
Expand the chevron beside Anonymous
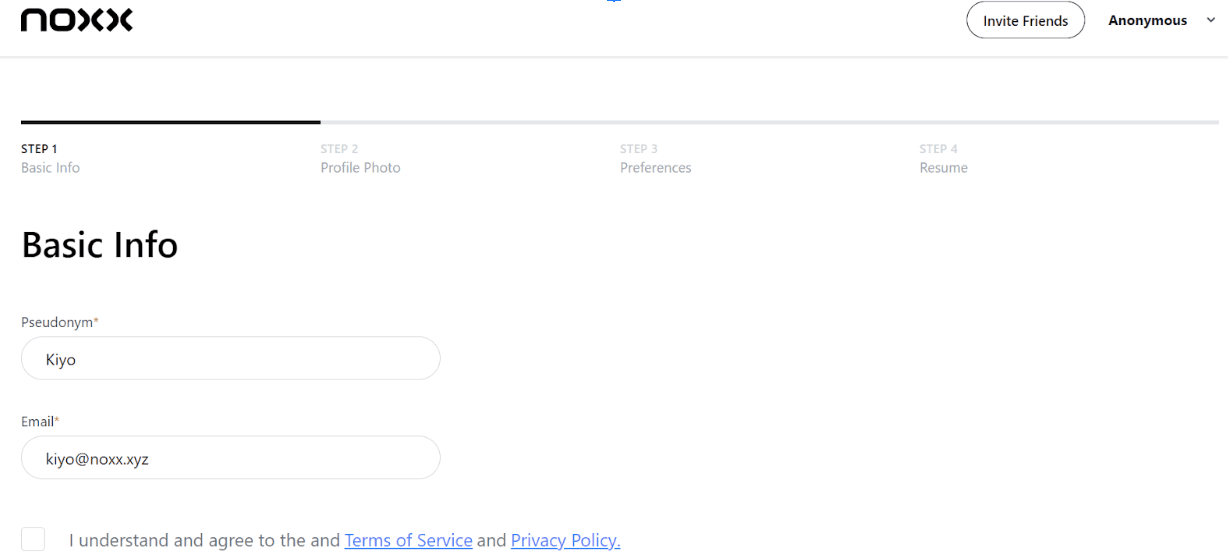(x=1211, y=20)
